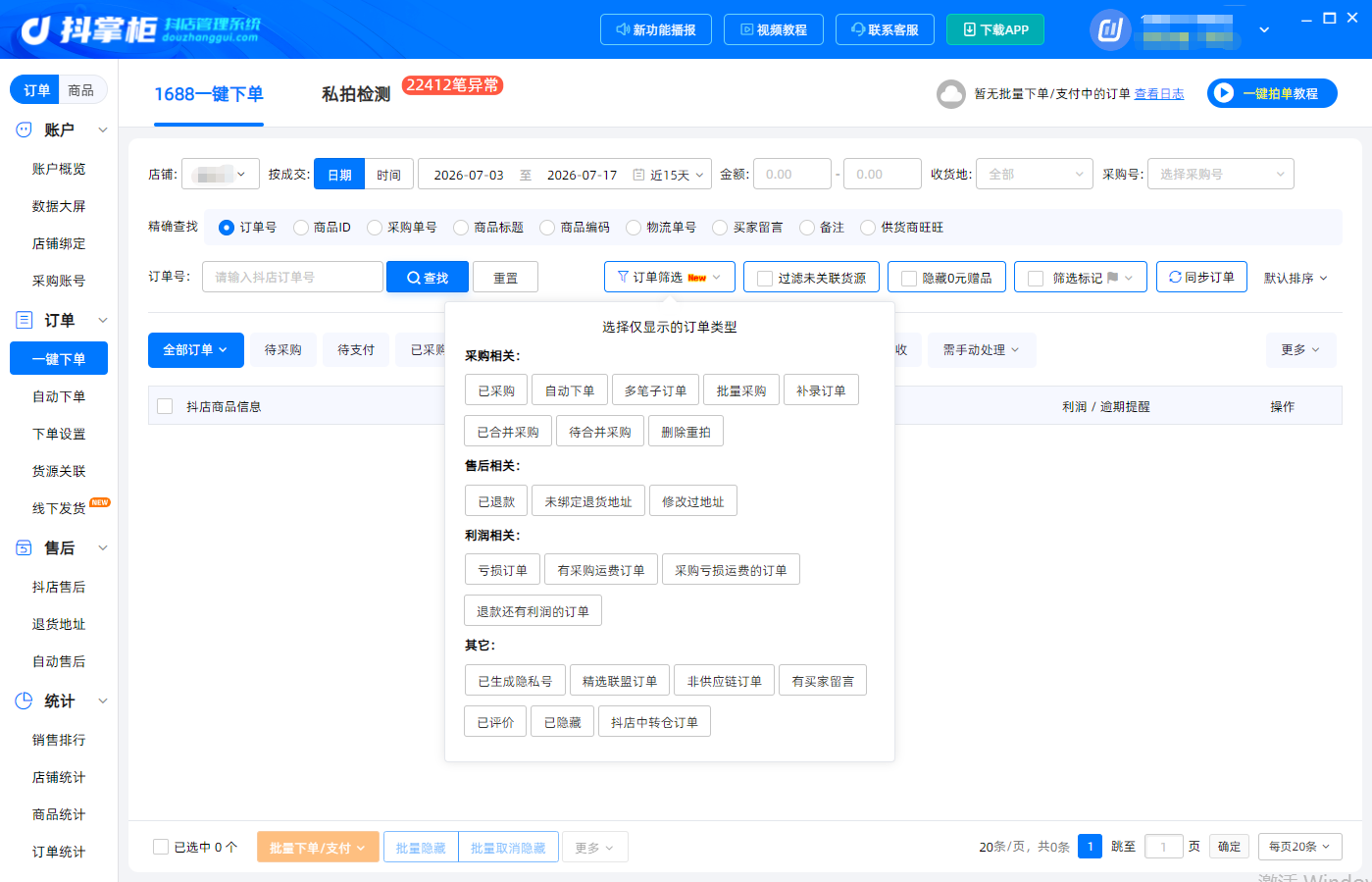The width and height of the screenshot is (1372, 882).
Task: Open the 每页20条 page size dropdown
Action: (1300, 847)
